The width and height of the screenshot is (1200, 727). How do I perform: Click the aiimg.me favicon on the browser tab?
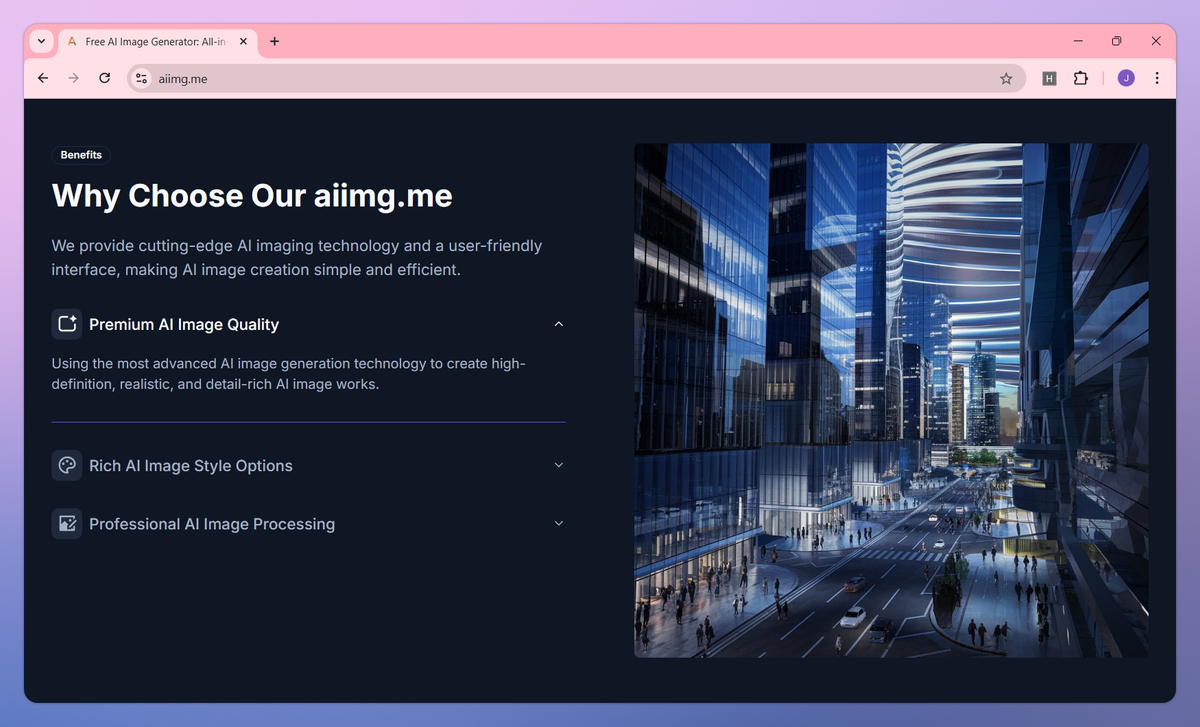coord(71,41)
